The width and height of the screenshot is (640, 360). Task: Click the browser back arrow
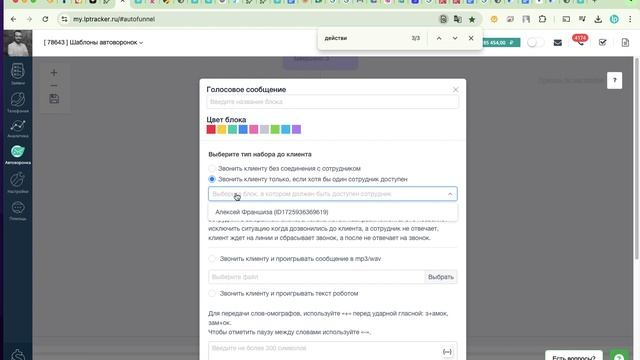[13, 19]
